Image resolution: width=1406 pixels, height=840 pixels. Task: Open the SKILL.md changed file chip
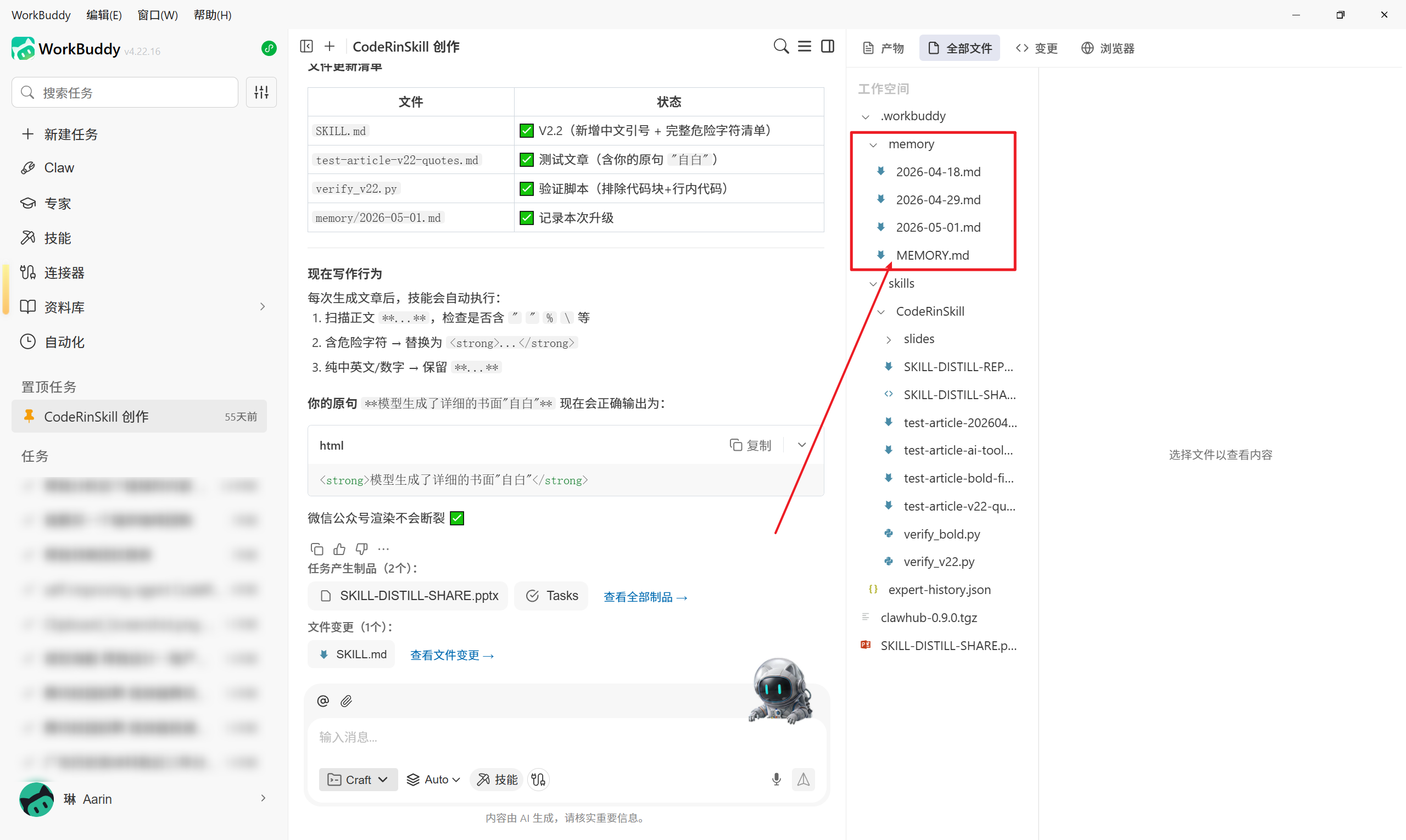[351, 654]
